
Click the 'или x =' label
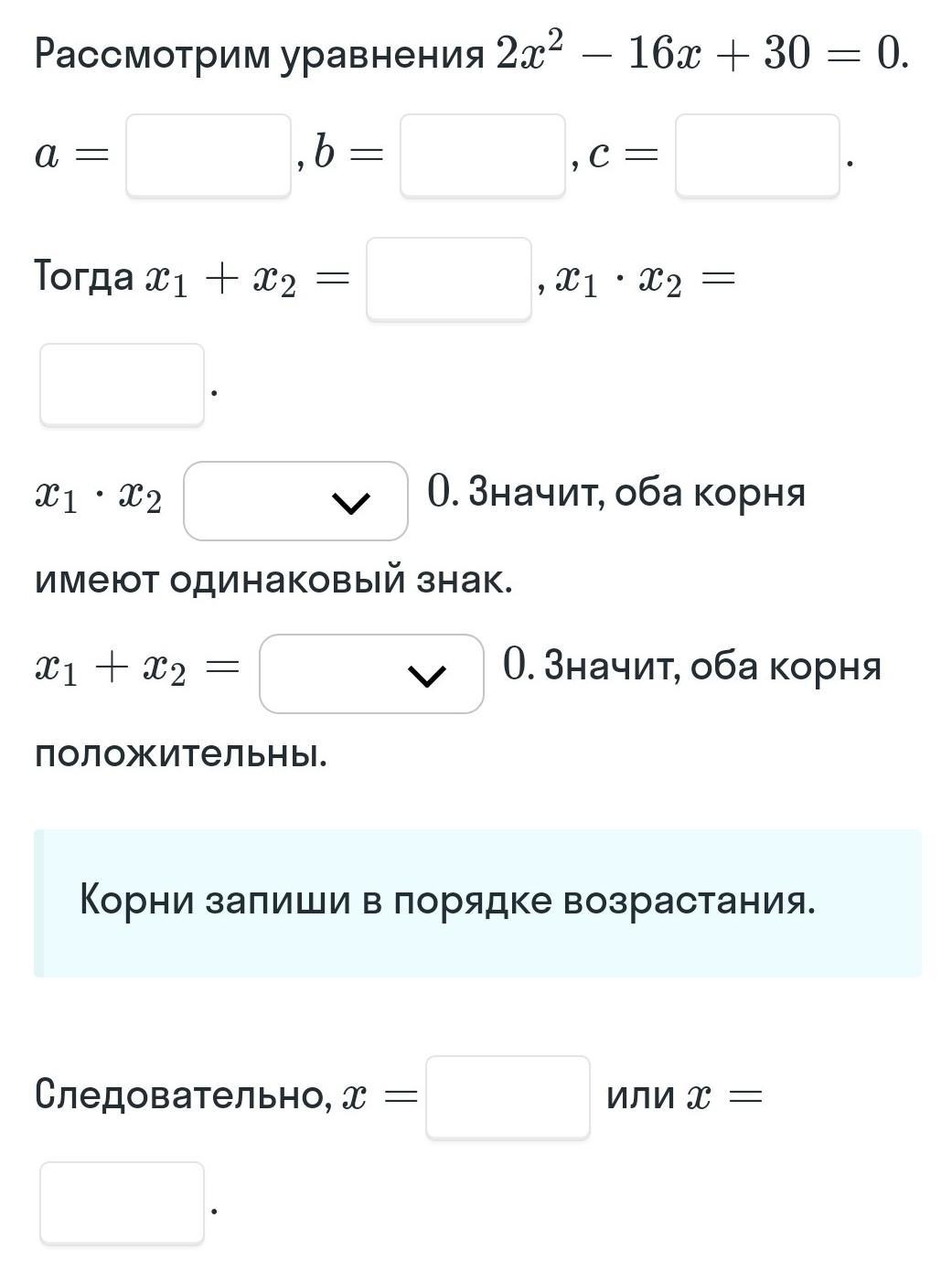click(683, 1095)
